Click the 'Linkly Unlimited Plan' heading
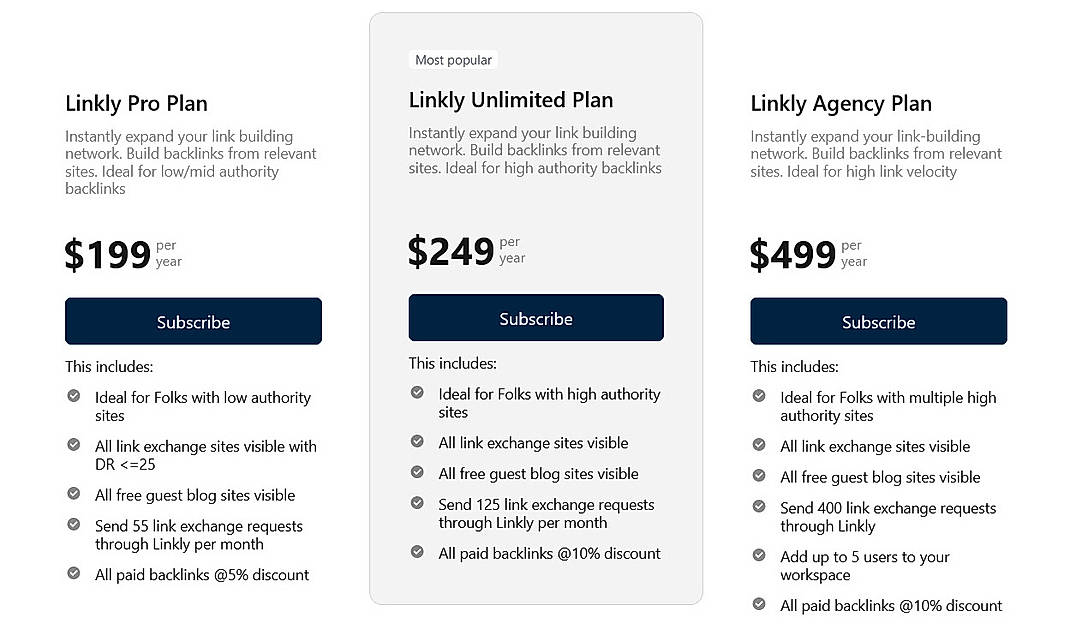Viewport: 1070px width, 637px height. tap(511, 100)
